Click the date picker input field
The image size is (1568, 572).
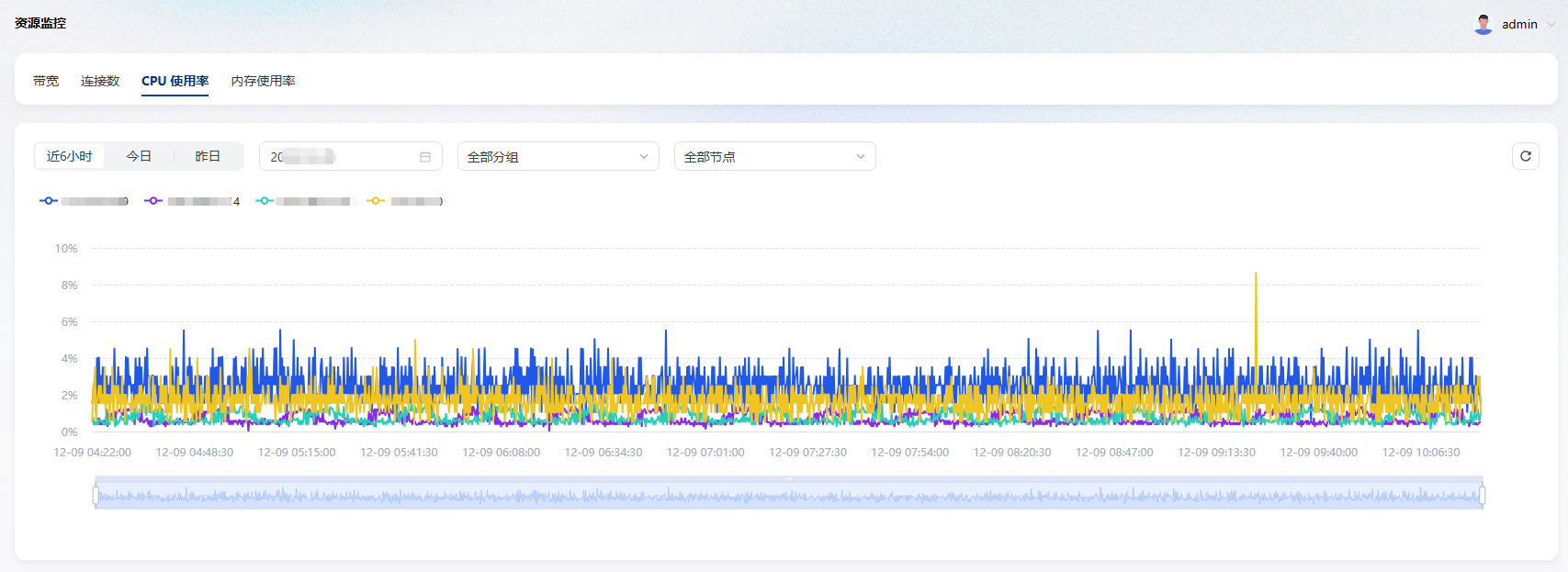tap(340, 157)
